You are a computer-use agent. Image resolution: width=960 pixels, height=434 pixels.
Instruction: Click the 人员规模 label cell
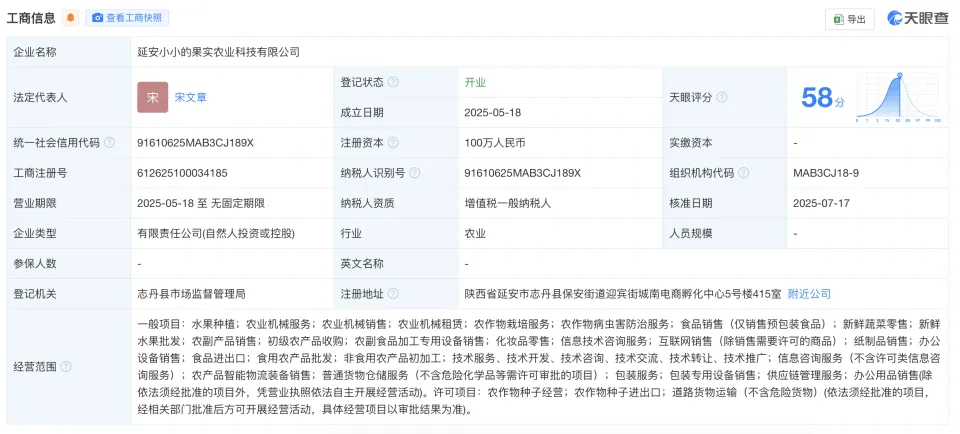click(724, 233)
